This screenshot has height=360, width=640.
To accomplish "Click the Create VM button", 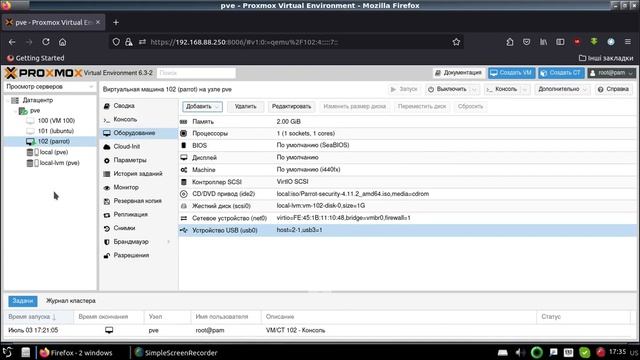I will point(511,73).
